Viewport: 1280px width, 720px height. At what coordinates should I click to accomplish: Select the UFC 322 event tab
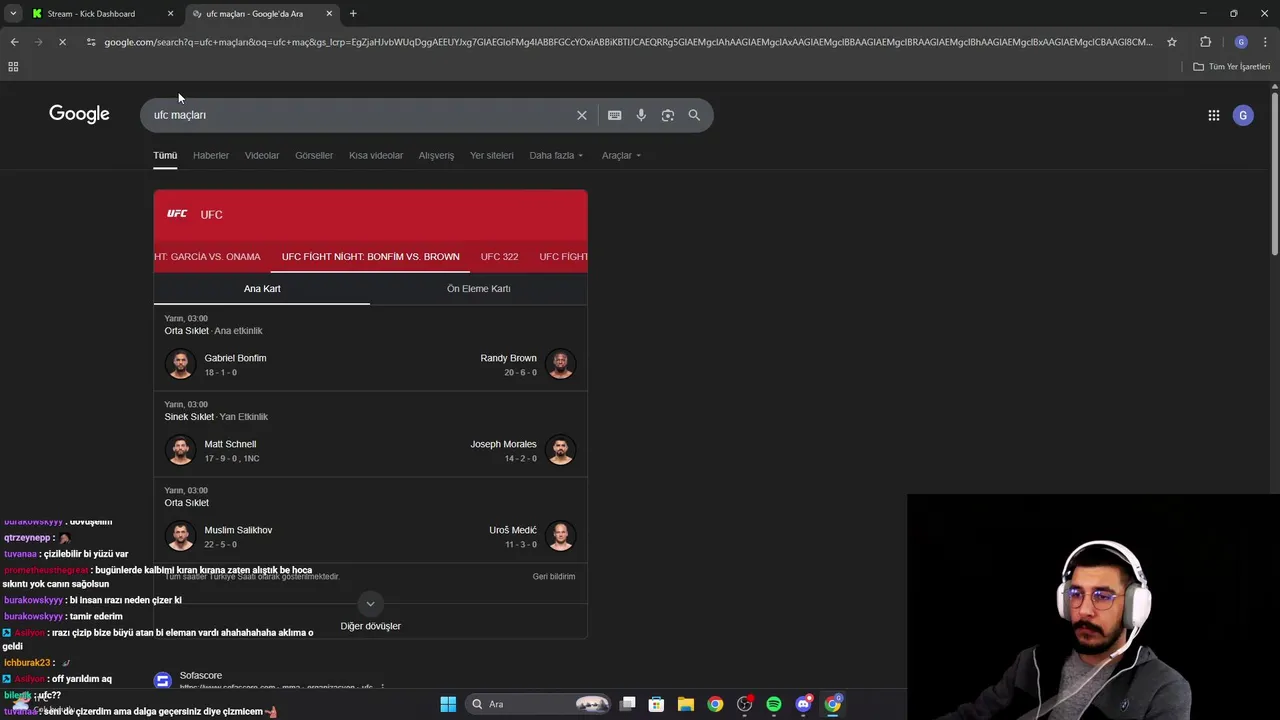pyautogui.click(x=499, y=257)
